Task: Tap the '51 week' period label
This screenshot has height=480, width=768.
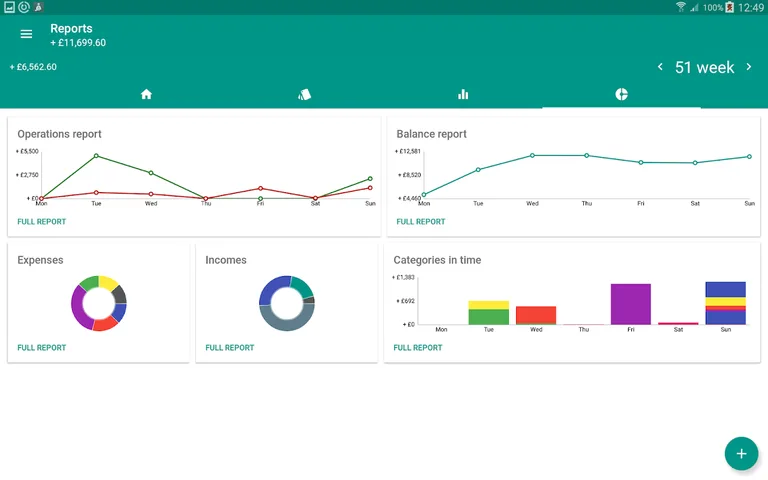Action: click(704, 67)
